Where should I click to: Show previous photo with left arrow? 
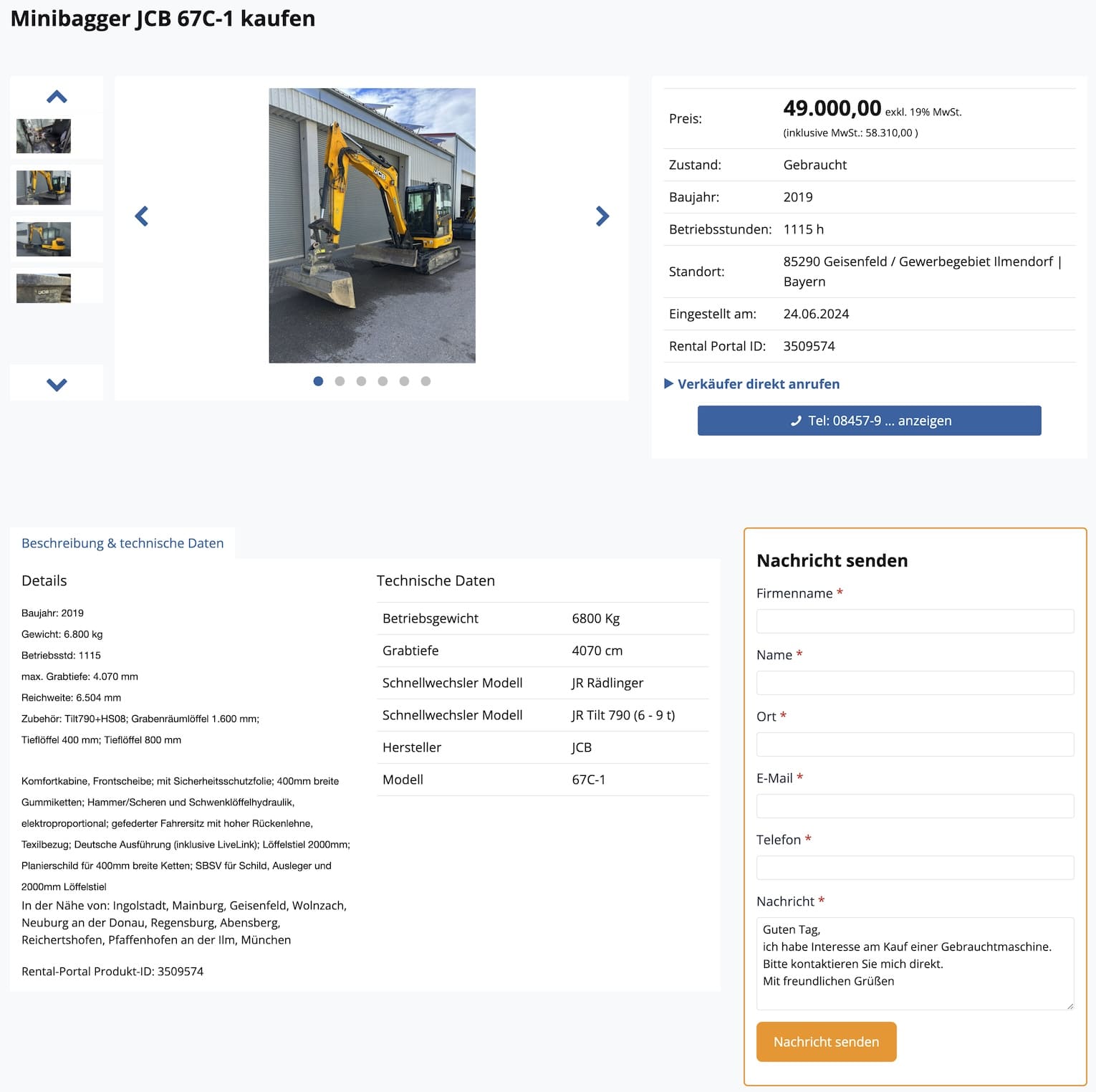[x=142, y=216]
